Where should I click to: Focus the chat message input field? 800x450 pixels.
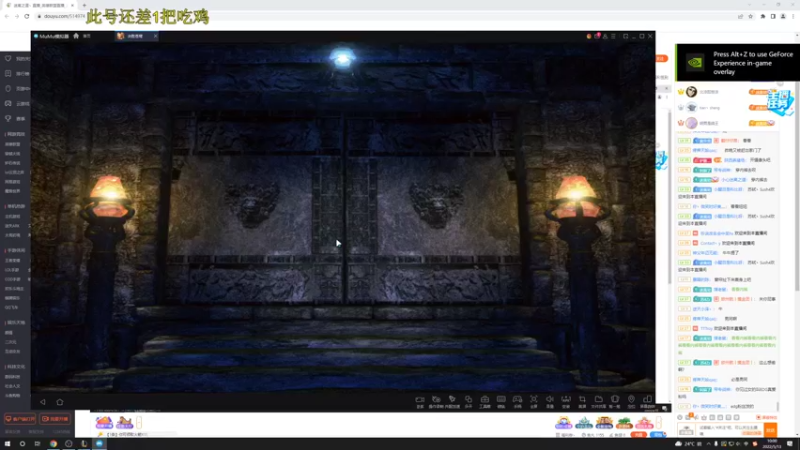point(731,430)
